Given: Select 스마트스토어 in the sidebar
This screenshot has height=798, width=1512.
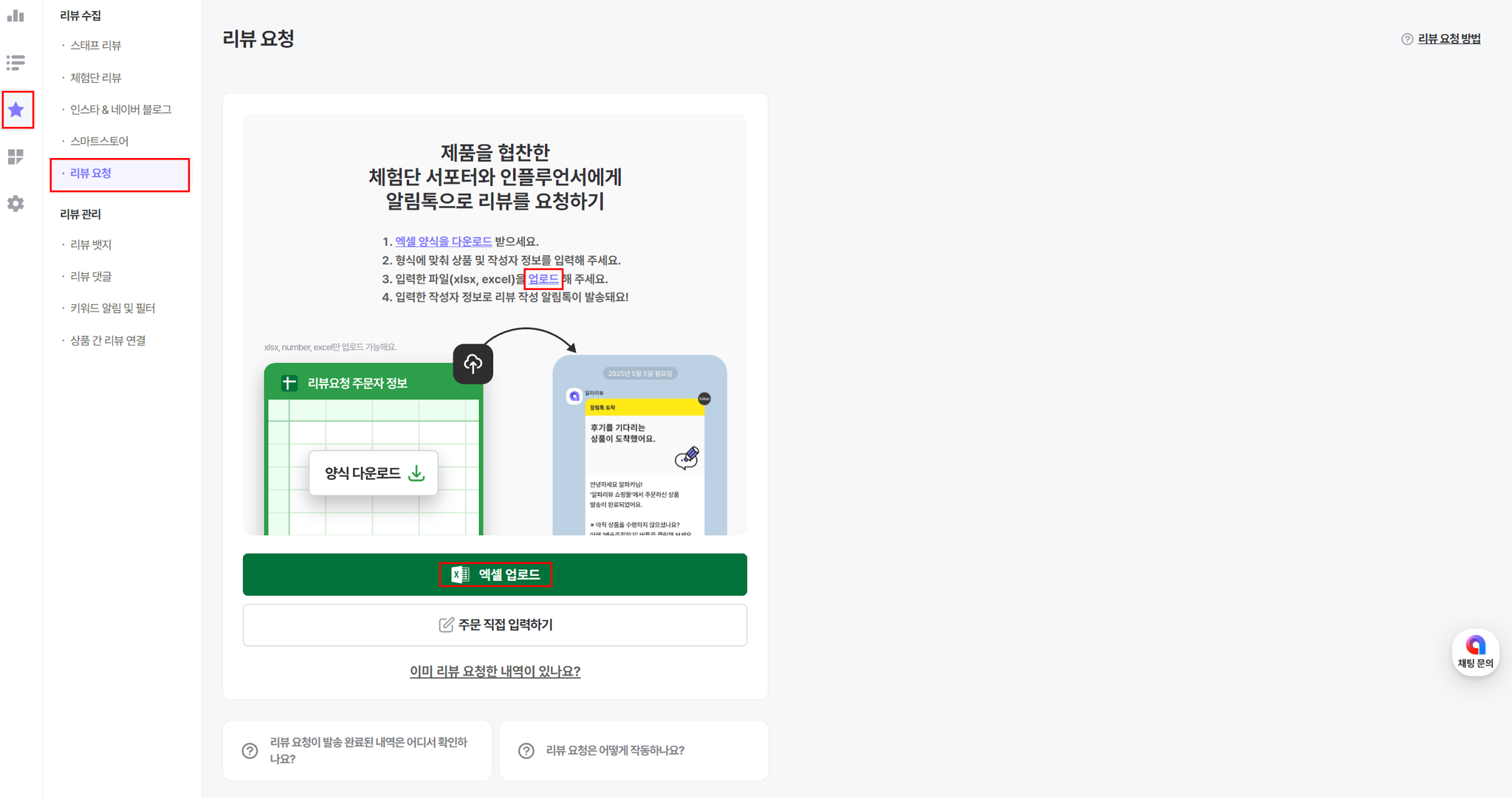Looking at the screenshot, I should point(99,141).
